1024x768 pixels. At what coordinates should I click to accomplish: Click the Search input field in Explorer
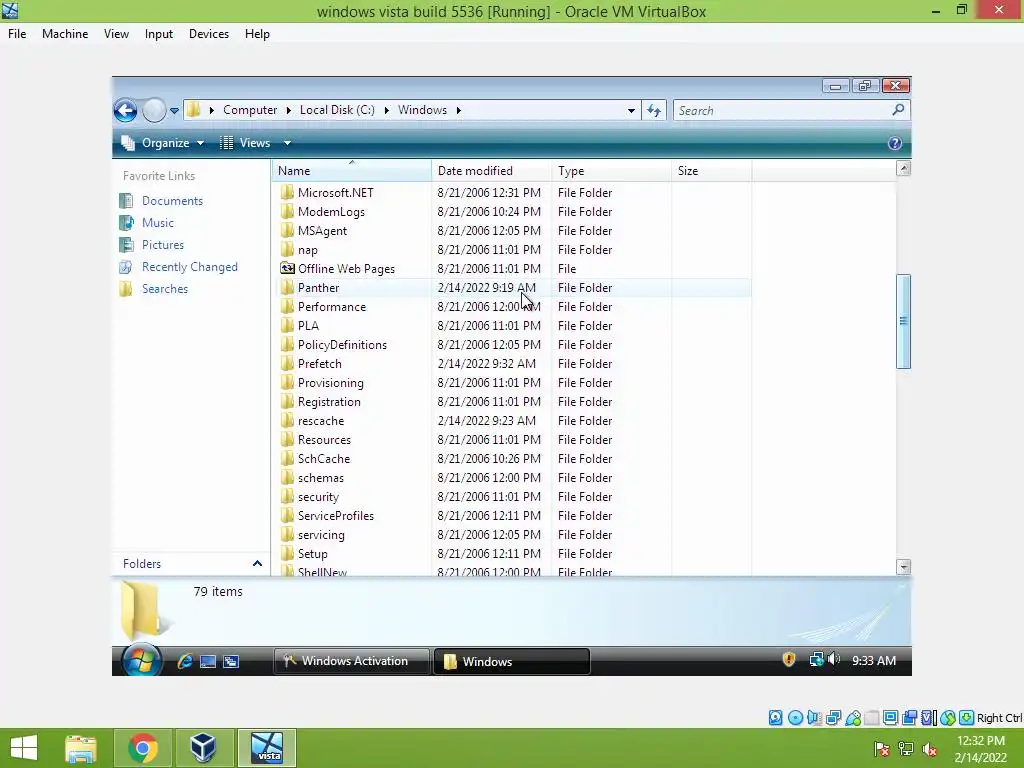(x=782, y=110)
